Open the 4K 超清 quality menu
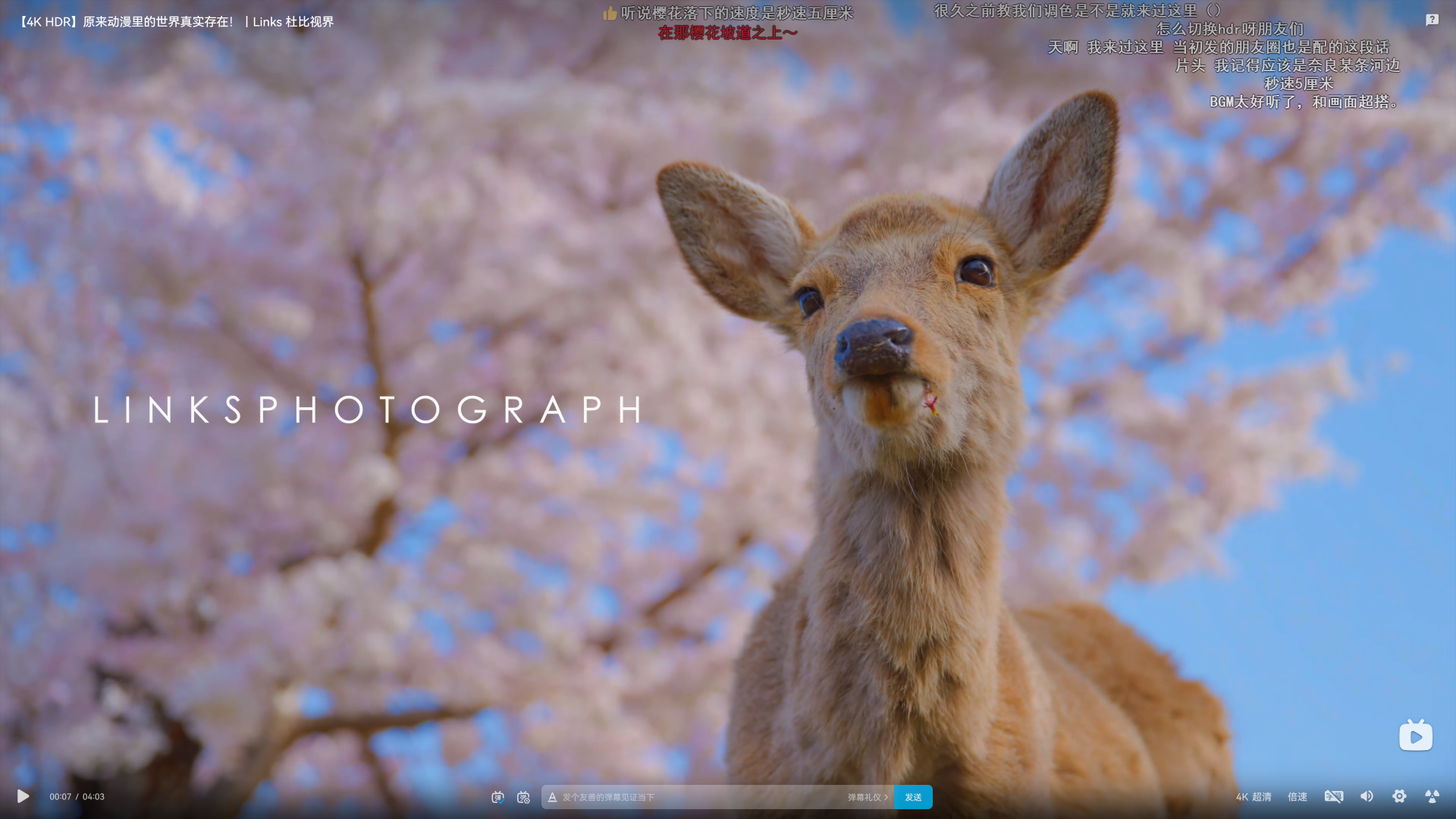The height and width of the screenshot is (819, 1456). (x=1254, y=797)
